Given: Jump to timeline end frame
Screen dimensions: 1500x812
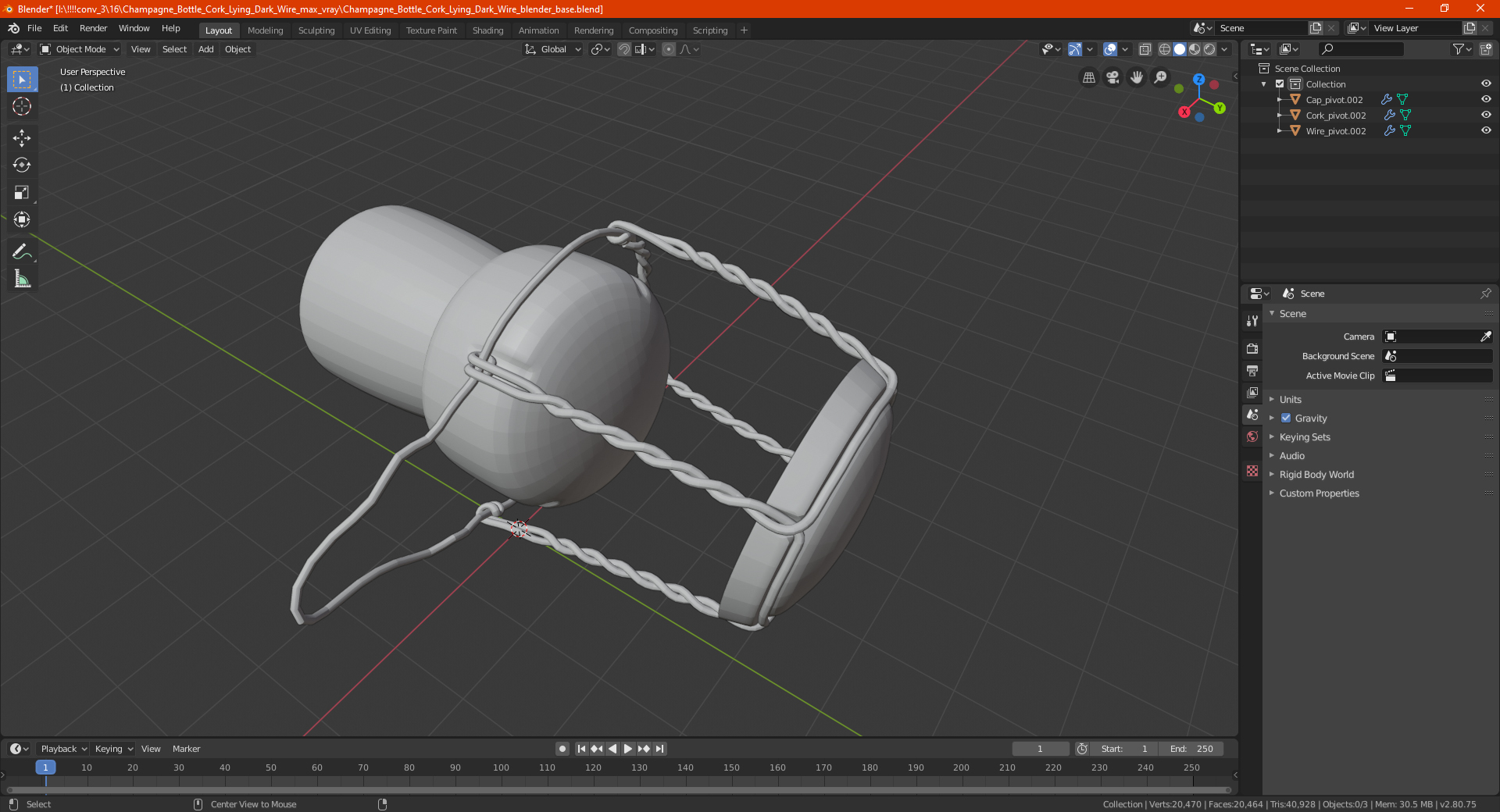Looking at the screenshot, I should [x=659, y=749].
